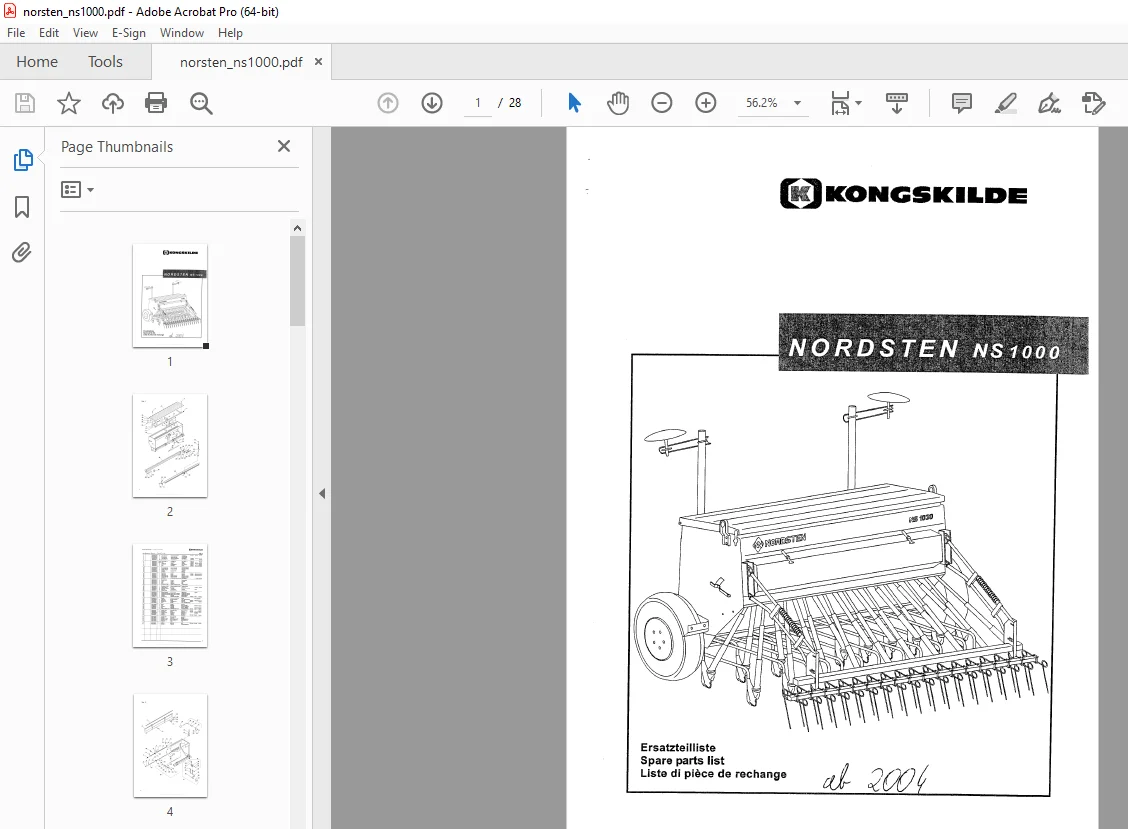Go to next page arrow
The width and height of the screenshot is (1128, 829).
coord(432,103)
